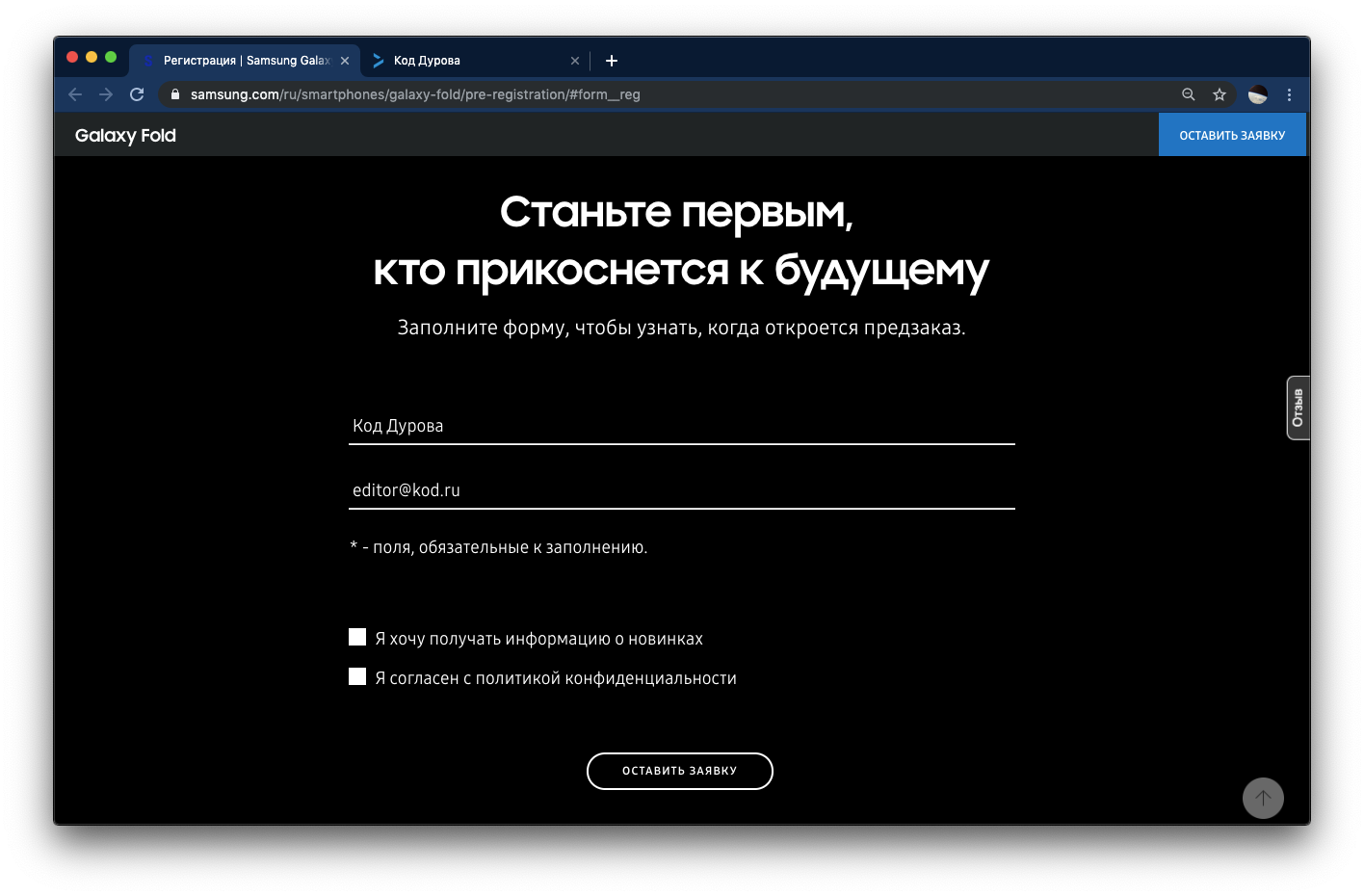This screenshot has width=1364, height=896.
Task: Click the address bar URL
Action: coord(415,94)
